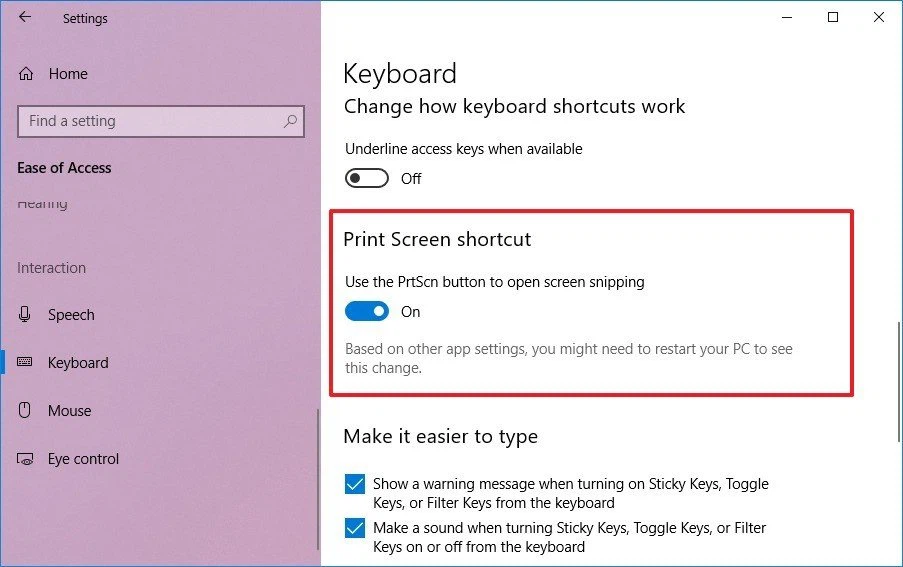
Task: Maximize the Settings window
Action: click(833, 17)
